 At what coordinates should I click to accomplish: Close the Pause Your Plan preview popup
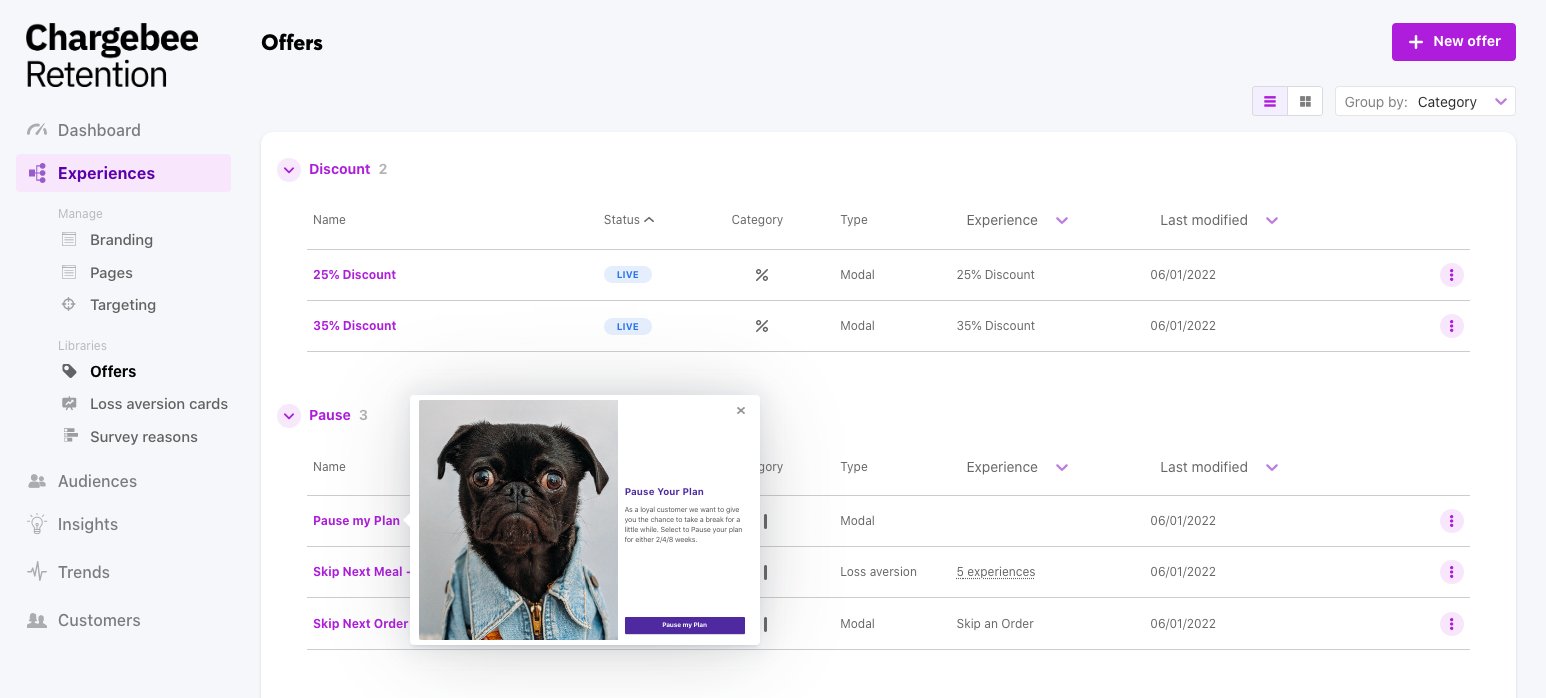[741, 411]
